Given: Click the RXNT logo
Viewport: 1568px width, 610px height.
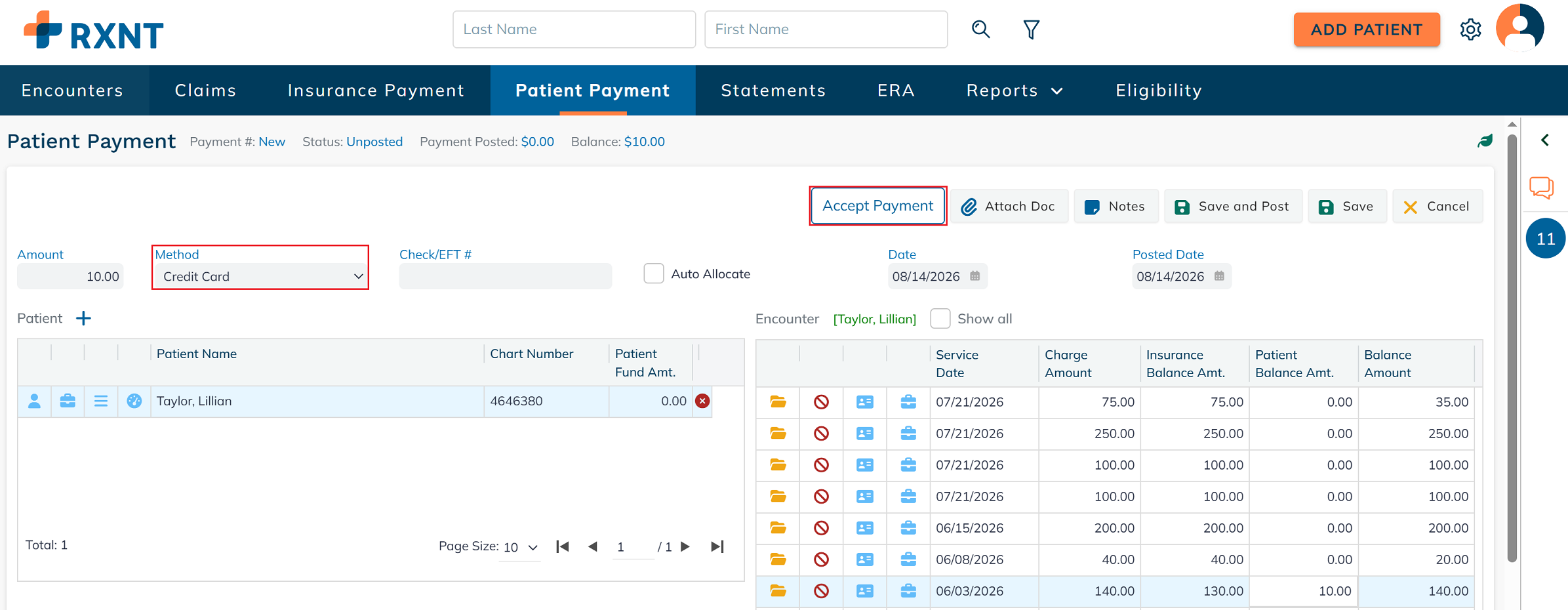Looking at the screenshot, I should 93,31.
